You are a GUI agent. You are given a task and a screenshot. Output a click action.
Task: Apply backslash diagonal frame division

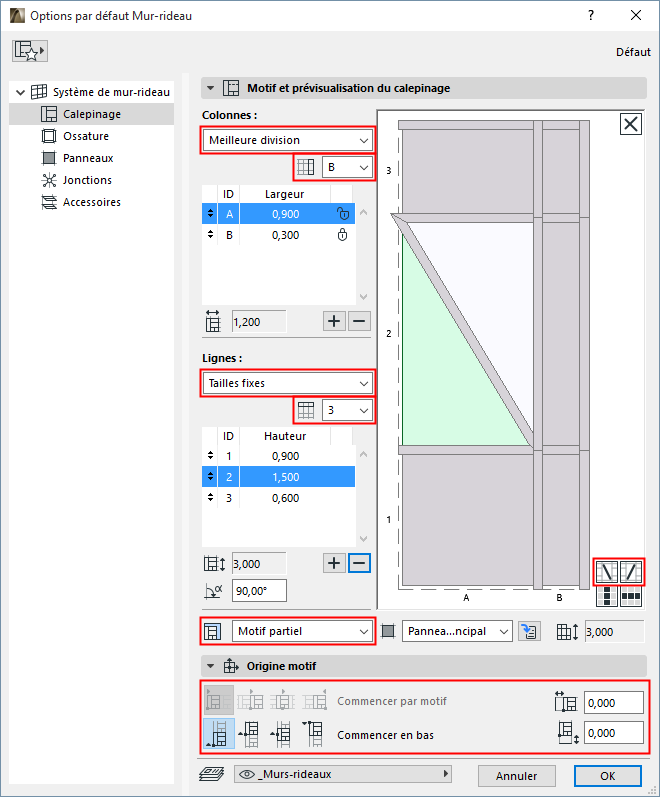click(607, 572)
